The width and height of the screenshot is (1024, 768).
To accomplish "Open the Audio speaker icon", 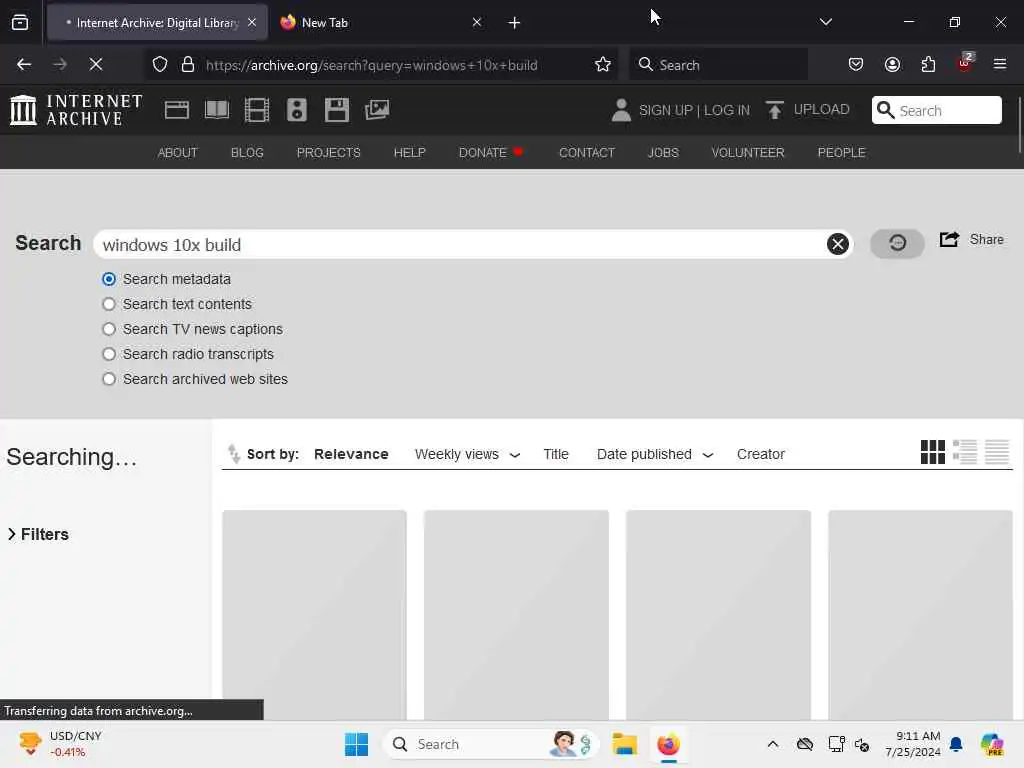I will point(296,110).
